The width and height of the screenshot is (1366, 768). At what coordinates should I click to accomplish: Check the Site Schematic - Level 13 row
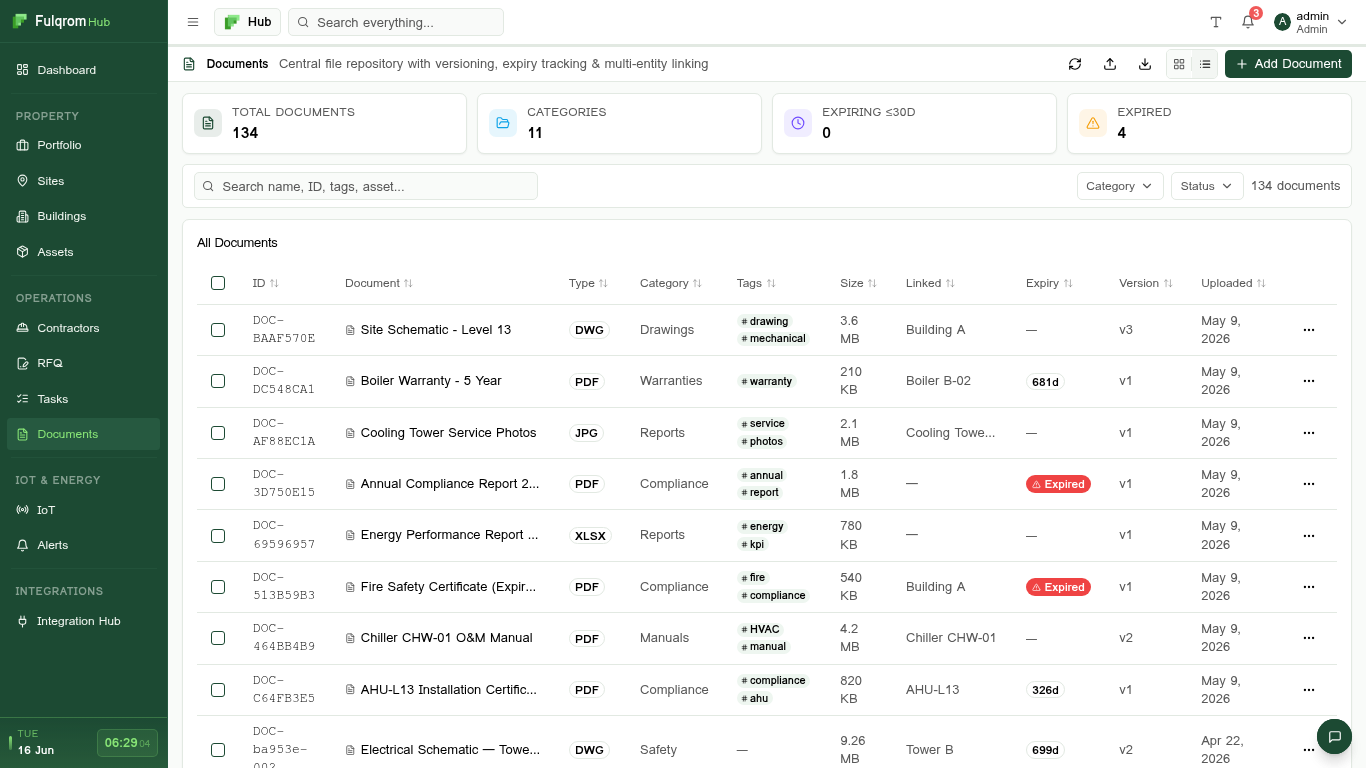[x=218, y=330]
